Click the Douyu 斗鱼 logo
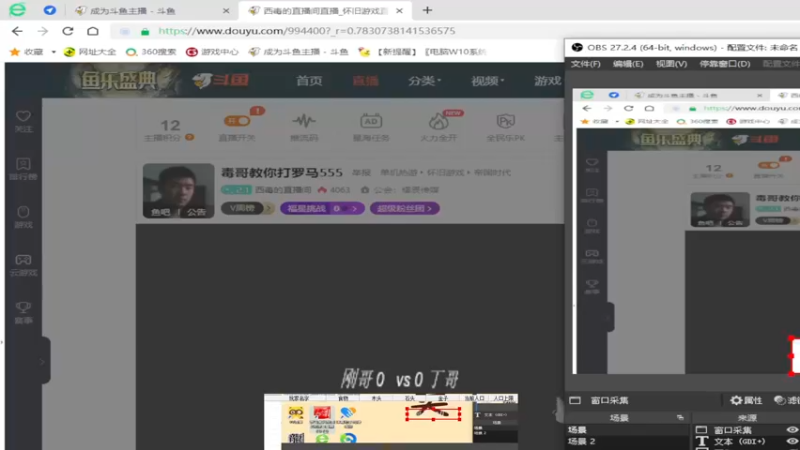Viewport: 800px width, 450px height. 220,80
